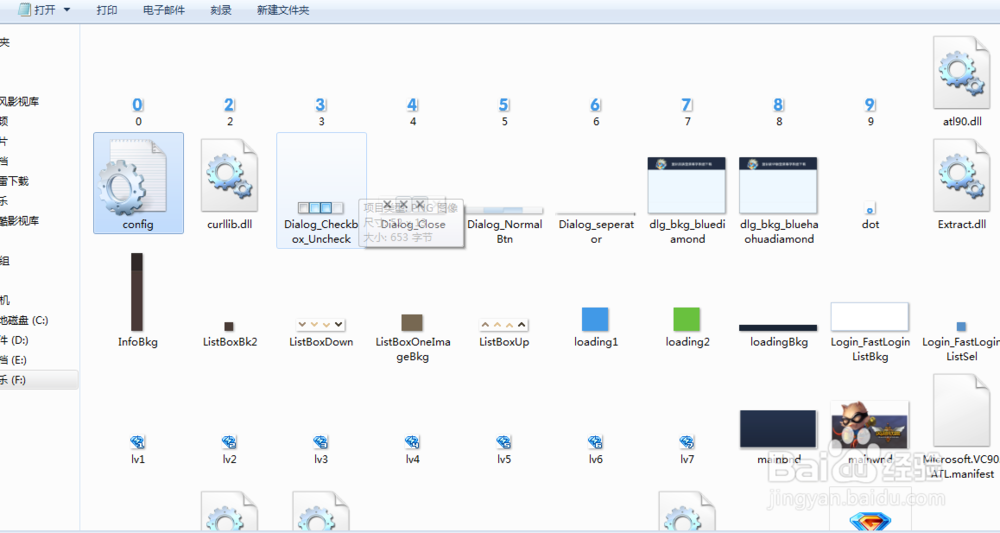
Task: Select the lv6 diamond icon file
Action: coord(595,442)
